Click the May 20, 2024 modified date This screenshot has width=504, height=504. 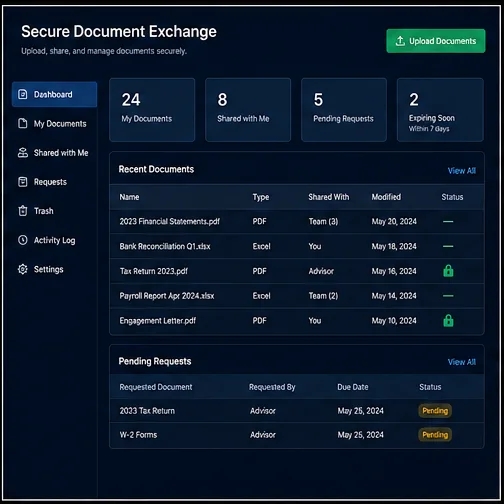(x=394, y=221)
